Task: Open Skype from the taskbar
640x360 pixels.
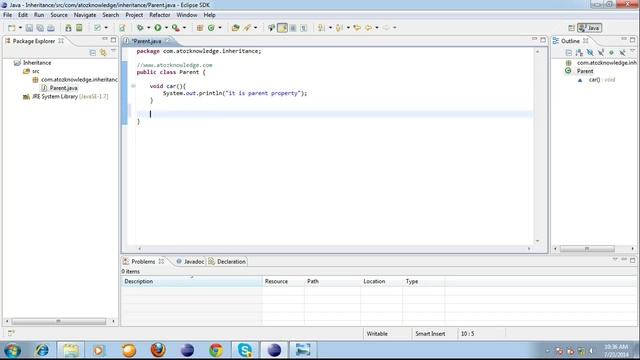Action: tap(245, 350)
